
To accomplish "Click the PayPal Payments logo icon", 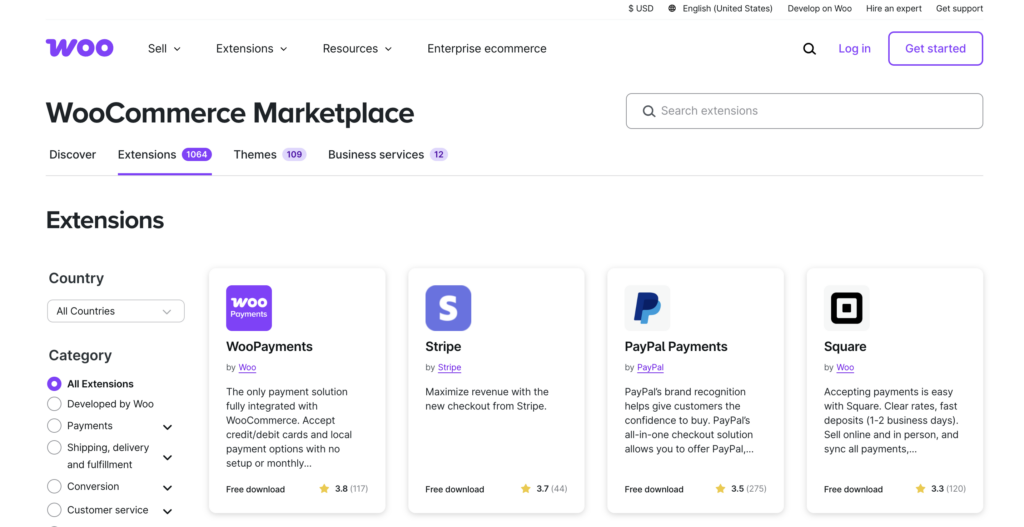I will 647,308.
